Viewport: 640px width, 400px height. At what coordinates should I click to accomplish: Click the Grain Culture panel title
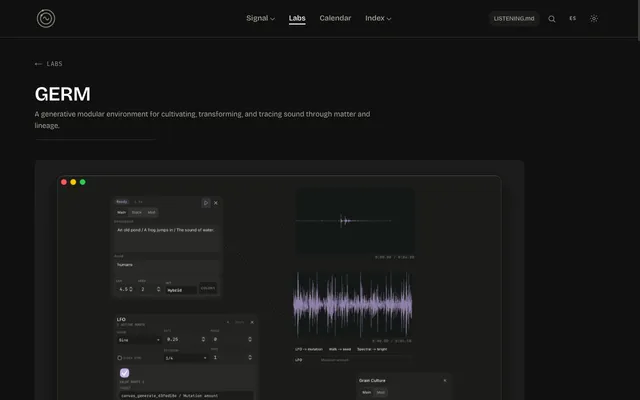[x=372, y=380]
